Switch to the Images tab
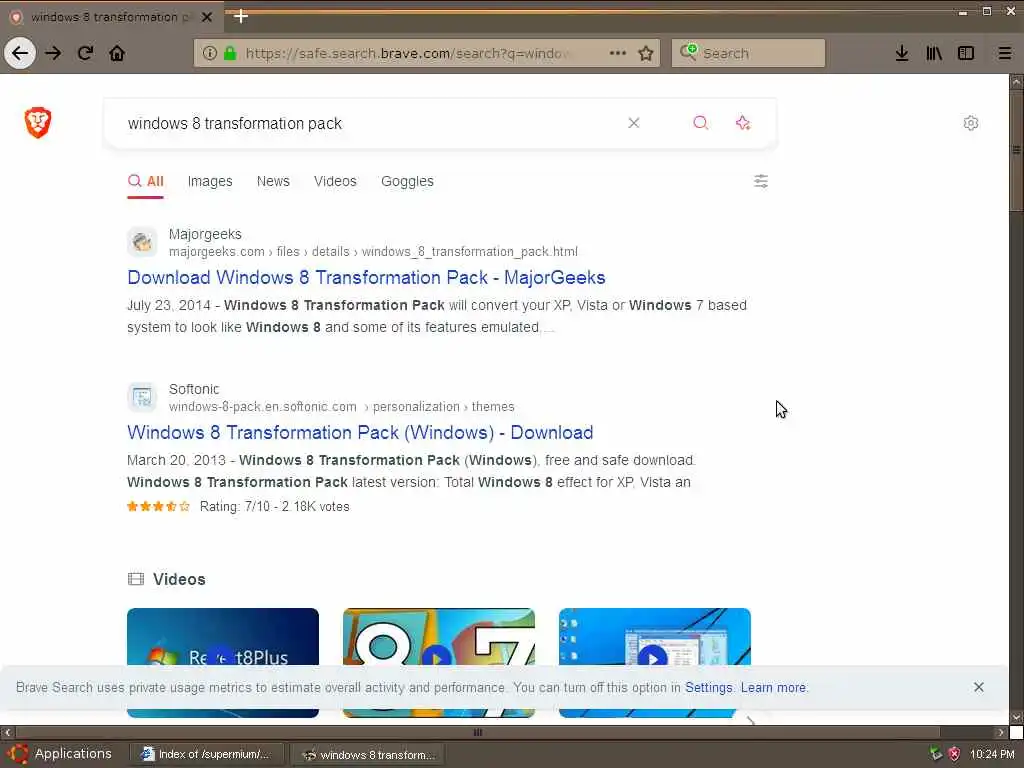This screenshot has width=1024, height=768. [210, 181]
